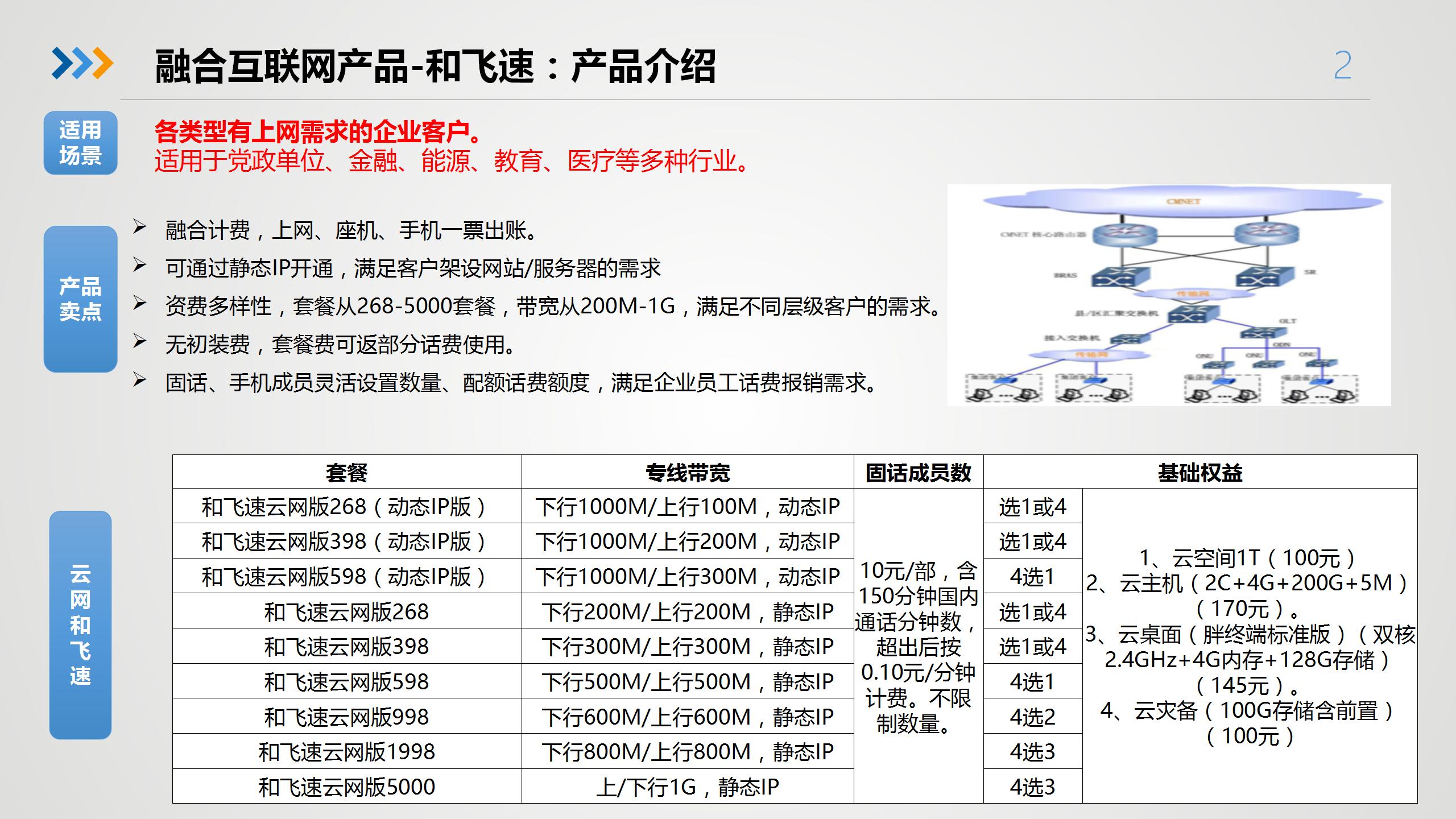Click the table header 套餐
The image size is (1456, 819).
[347, 472]
